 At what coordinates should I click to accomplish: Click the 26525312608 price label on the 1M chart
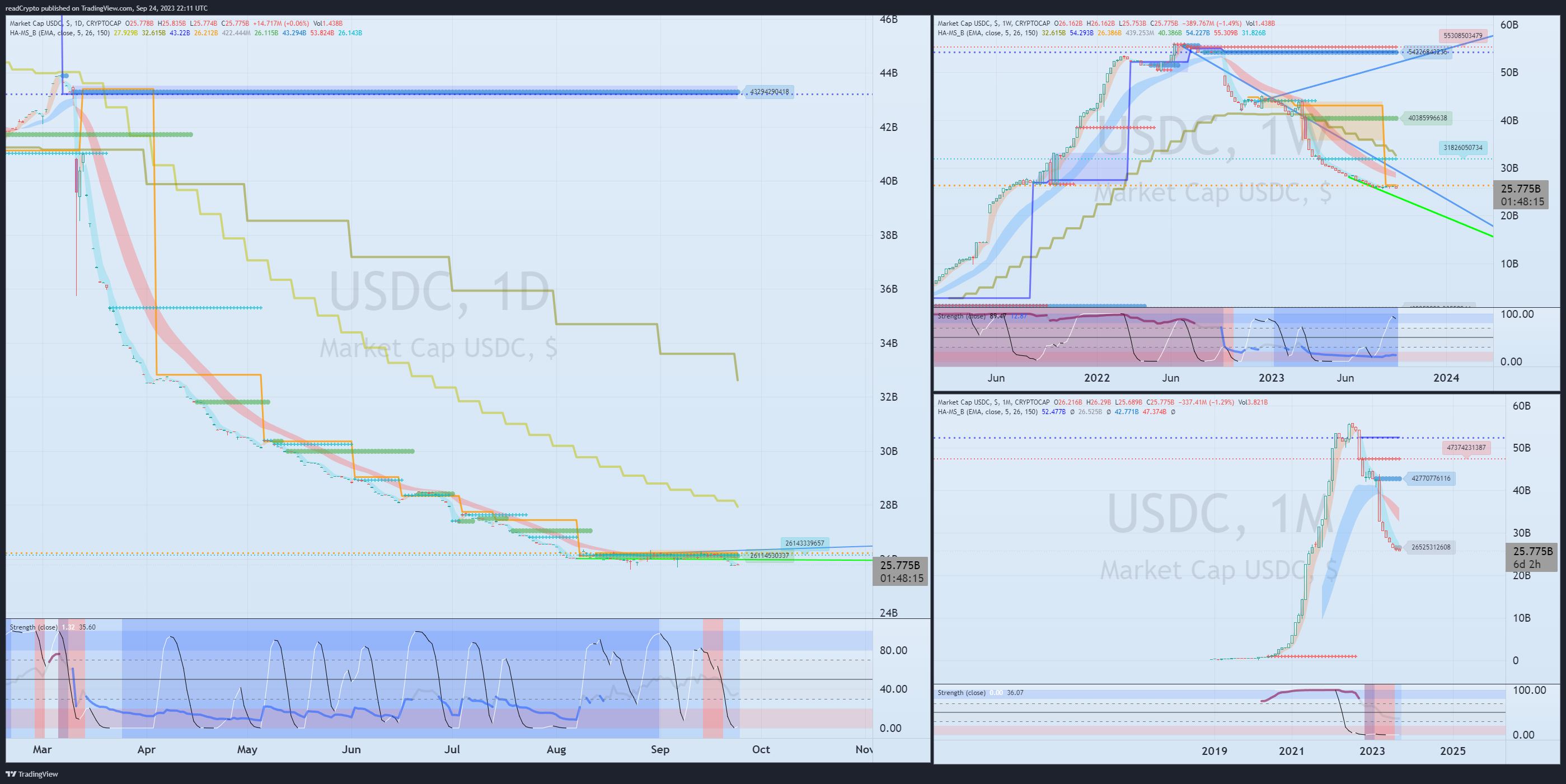1431,547
